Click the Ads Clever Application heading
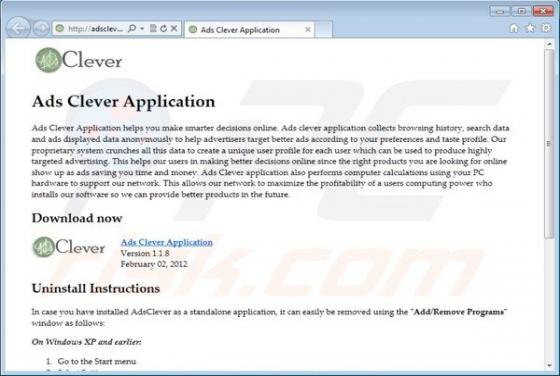 coord(124,102)
